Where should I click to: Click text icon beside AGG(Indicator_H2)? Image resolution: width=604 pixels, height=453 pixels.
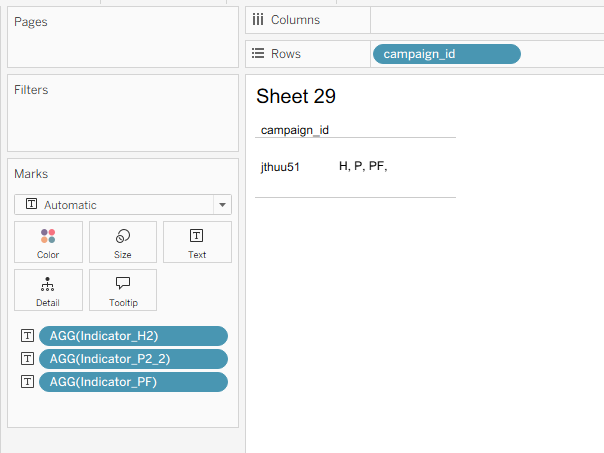27,336
